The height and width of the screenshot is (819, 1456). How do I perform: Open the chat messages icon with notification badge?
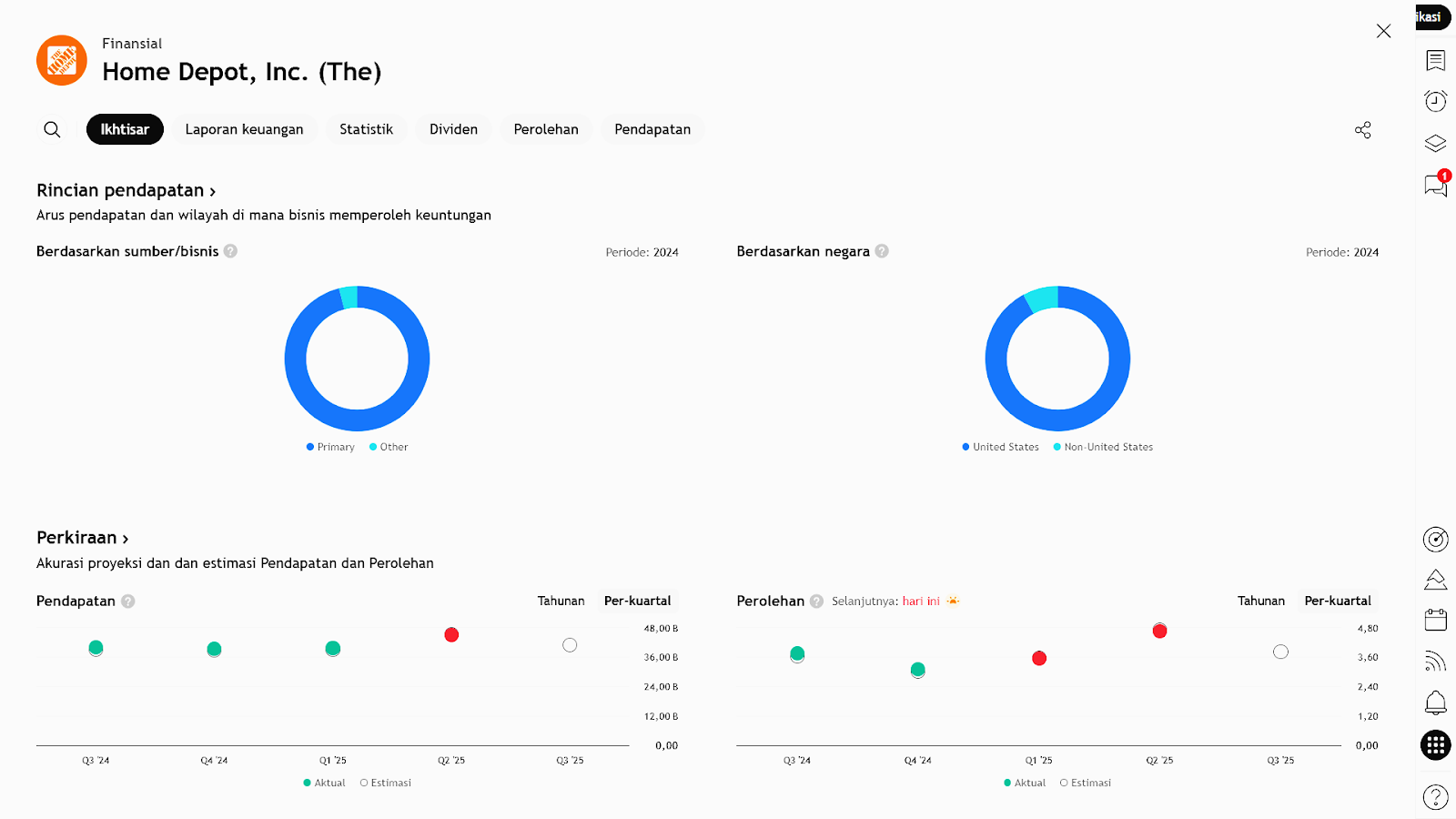[1435, 186]
